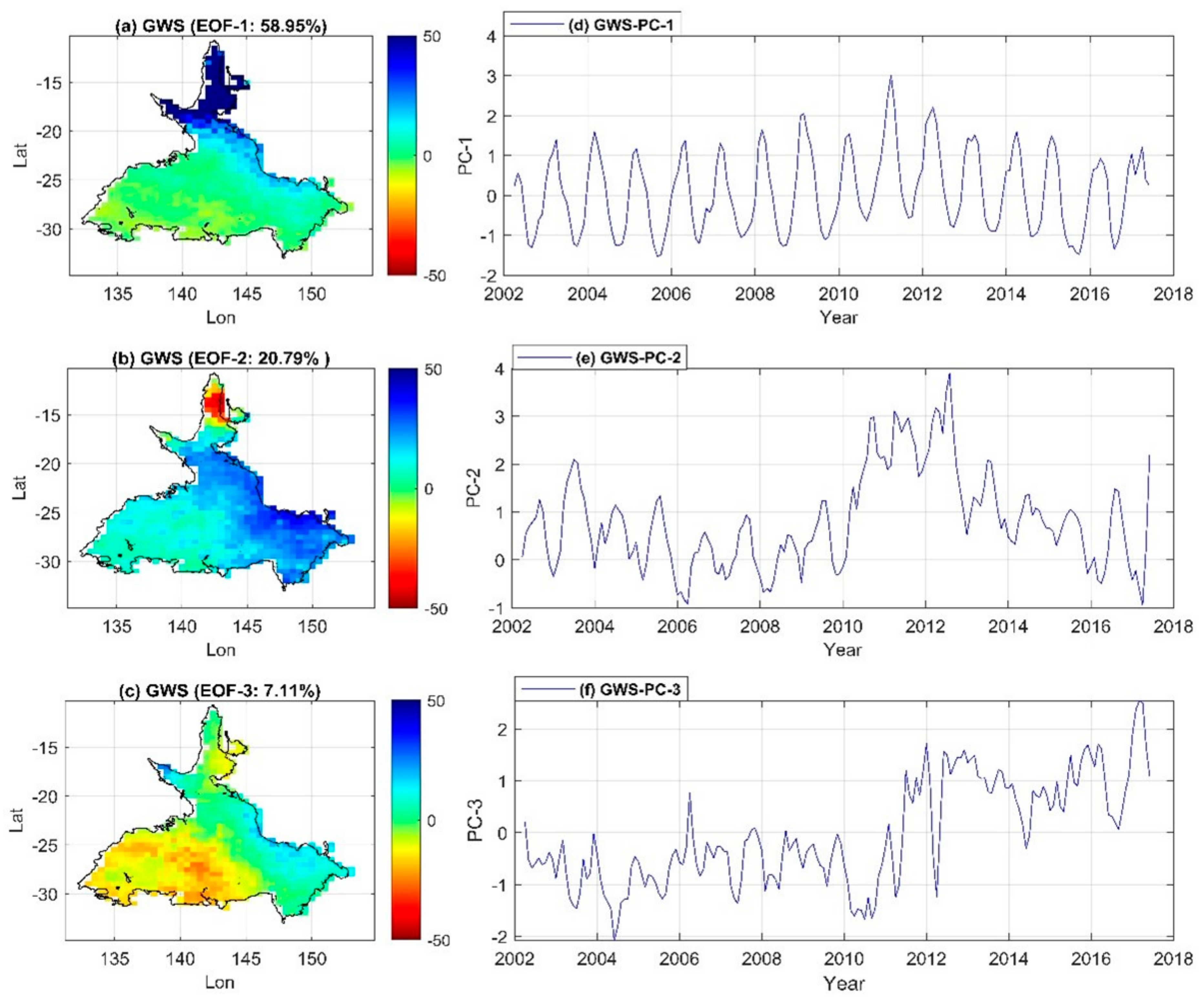Screen dimensions: 1204x1000
Task: Click the EOF-3 colorbar beside map (c)
Action: [405, 820]
